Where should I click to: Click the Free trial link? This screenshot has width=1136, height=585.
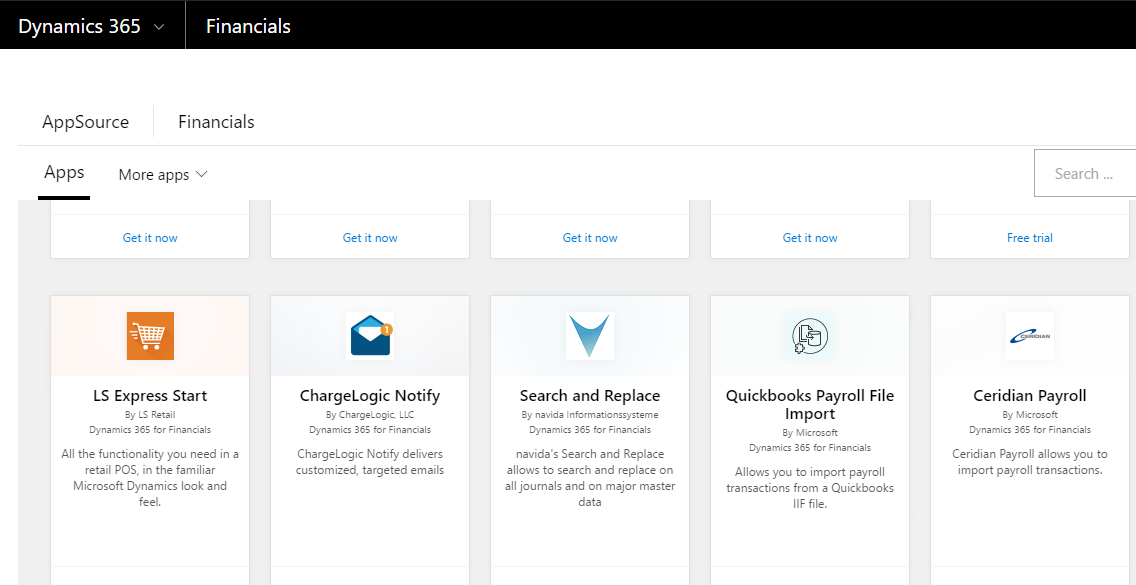(1029, 238)
